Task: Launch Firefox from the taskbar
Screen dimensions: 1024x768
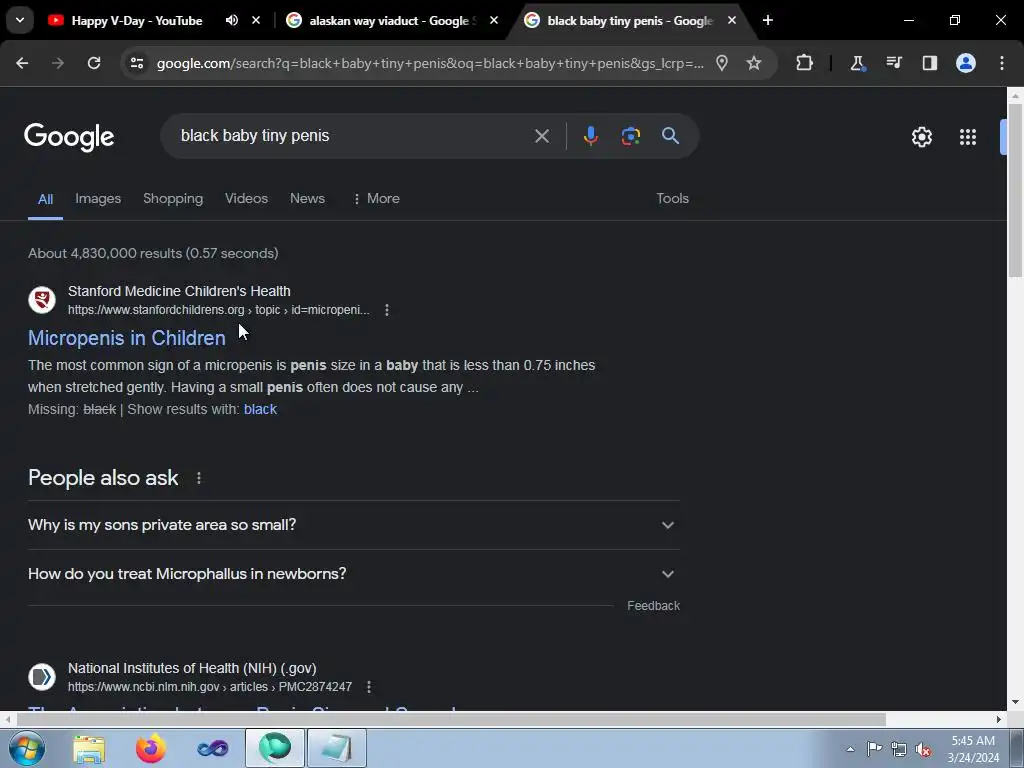Action: tap(151, 748)
